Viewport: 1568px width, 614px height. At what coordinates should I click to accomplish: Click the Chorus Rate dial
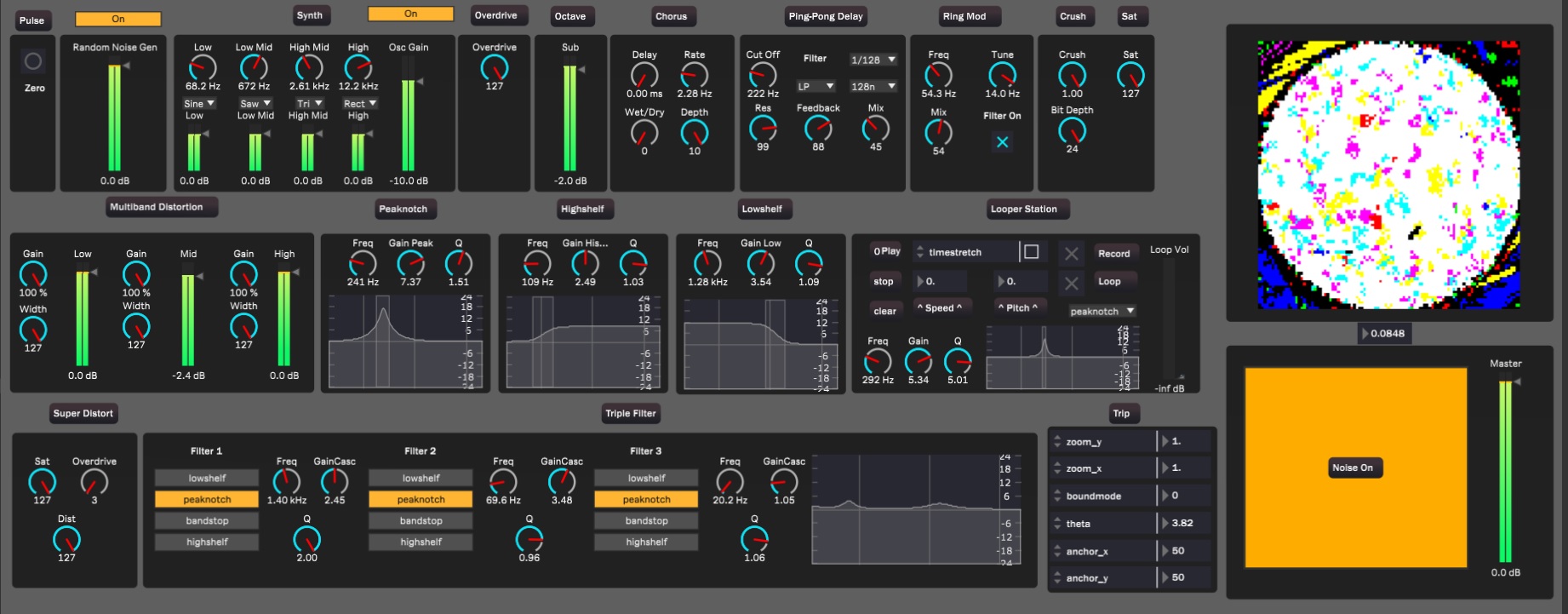point(694,75)
